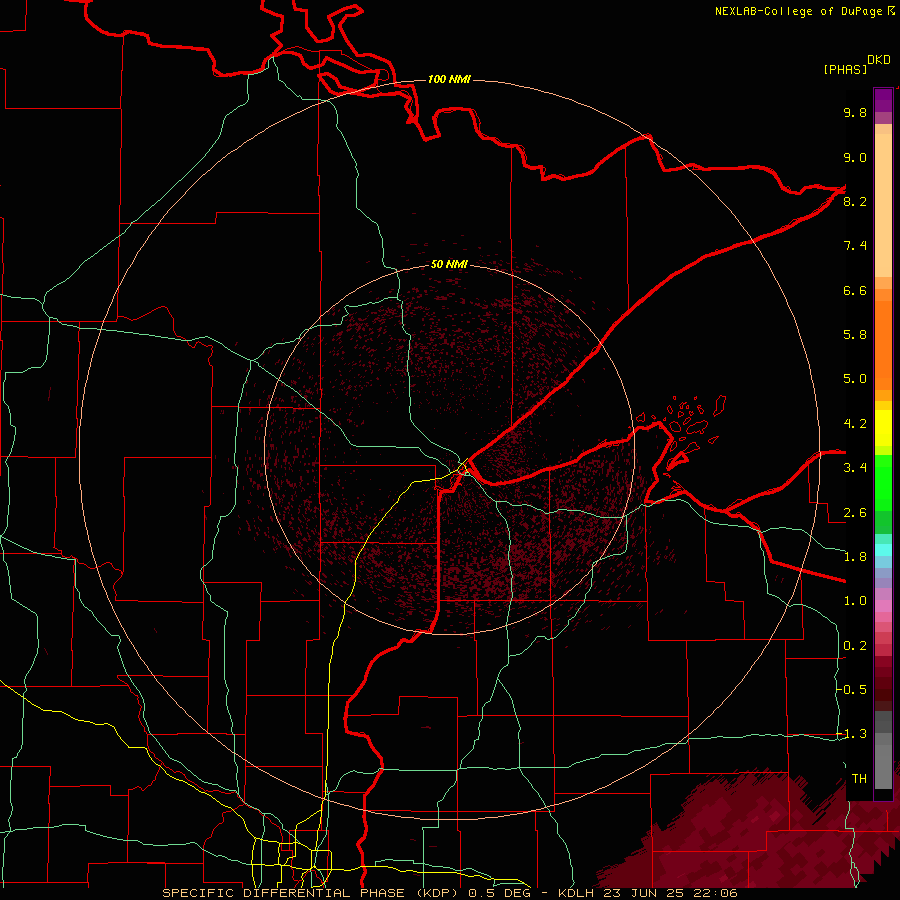The height and width of the screenshot is (900, 900).
Task: Click the 5.0 scale value
Action: (x=855, y=379)
